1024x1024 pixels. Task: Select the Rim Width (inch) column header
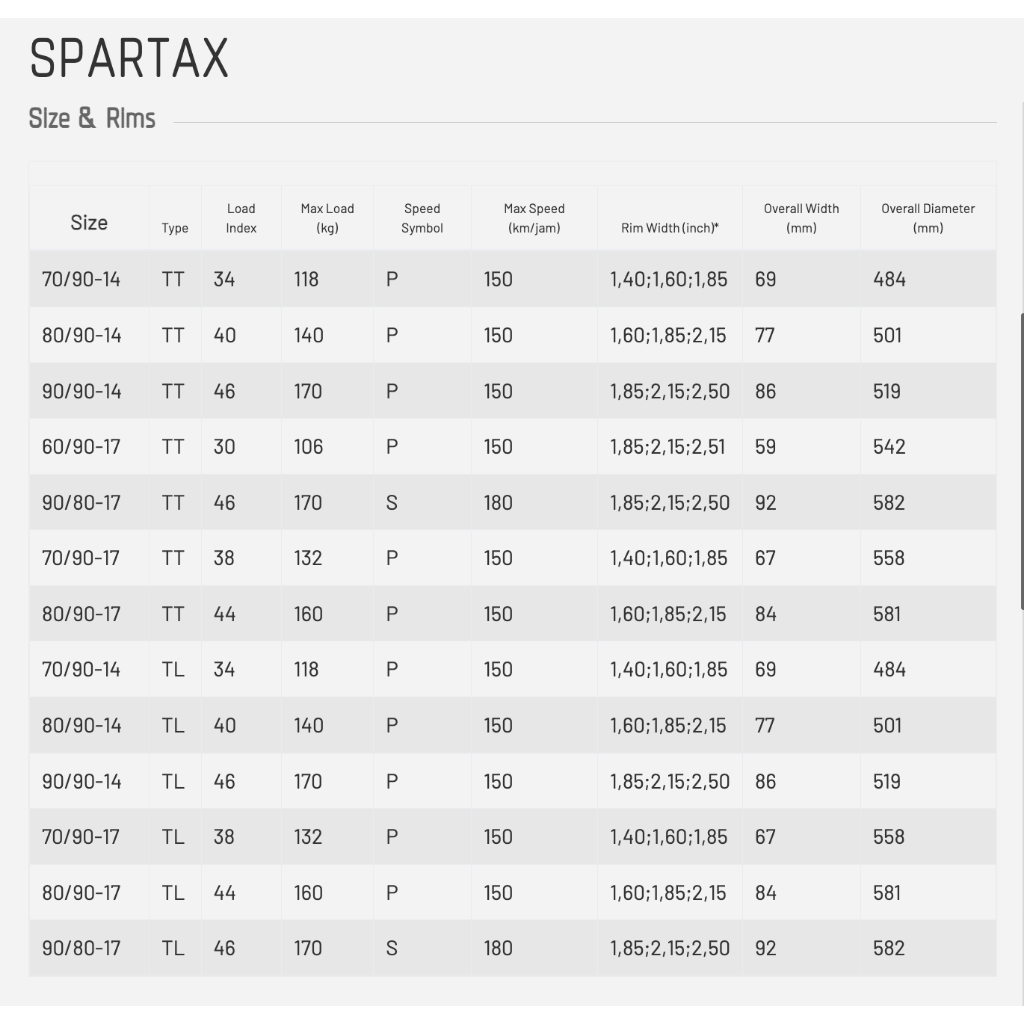pos(669,228)
